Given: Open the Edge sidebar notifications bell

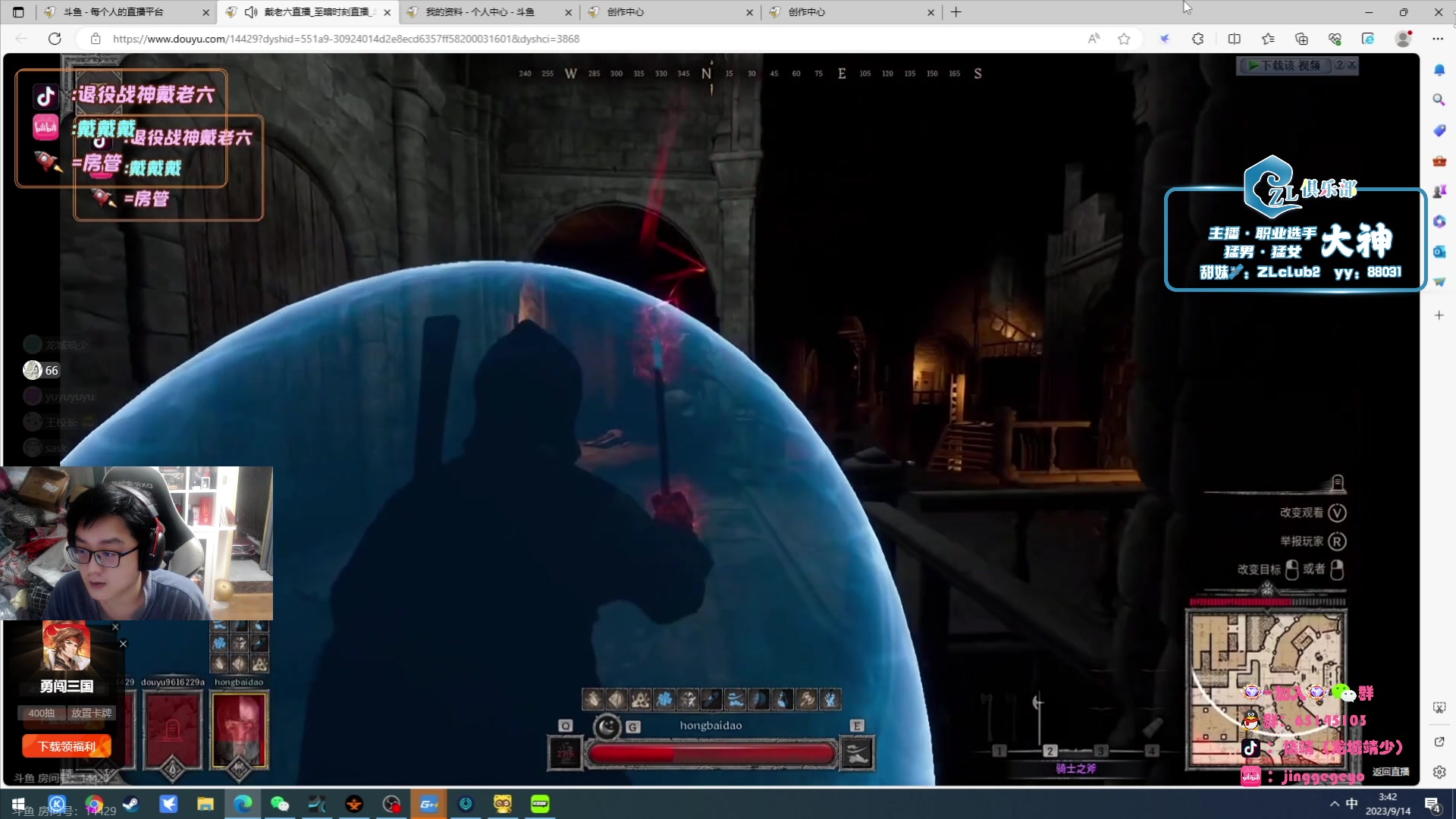Looking at the screenshot, I should (x=1439, y=70).
